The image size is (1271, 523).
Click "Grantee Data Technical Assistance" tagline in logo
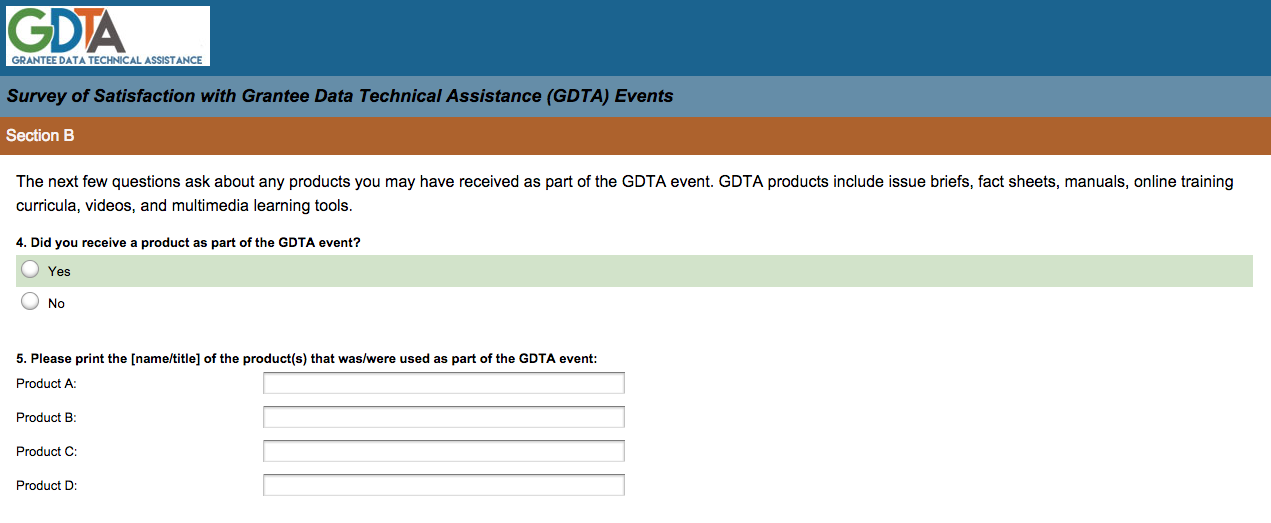(107, 60)
